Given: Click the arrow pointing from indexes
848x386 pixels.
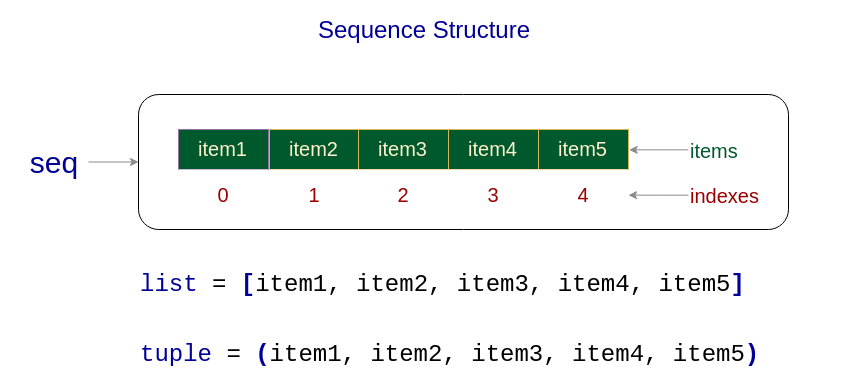Looking at the screenshot, I should point(659,195).
